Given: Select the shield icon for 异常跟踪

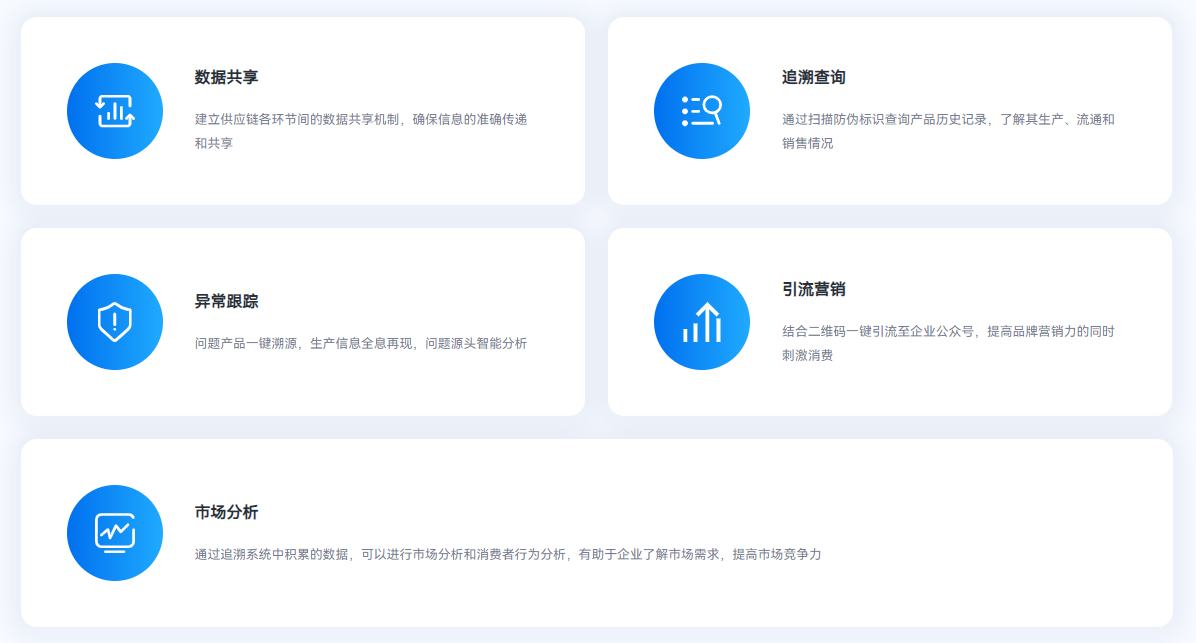Looking at the screenshot, I should 115,322.
